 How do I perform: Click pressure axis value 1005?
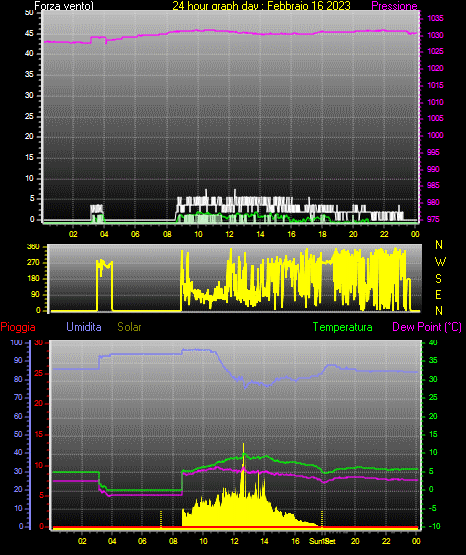coord(435,118)
